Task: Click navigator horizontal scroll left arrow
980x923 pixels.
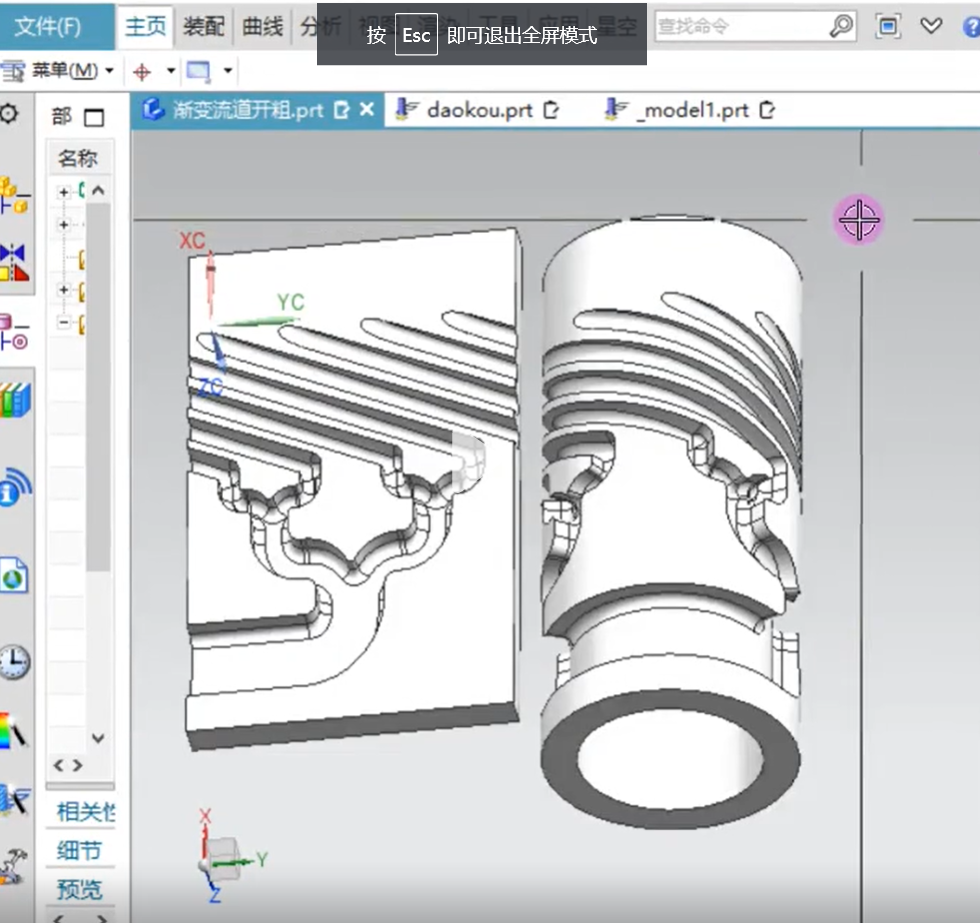Action: 59,765
